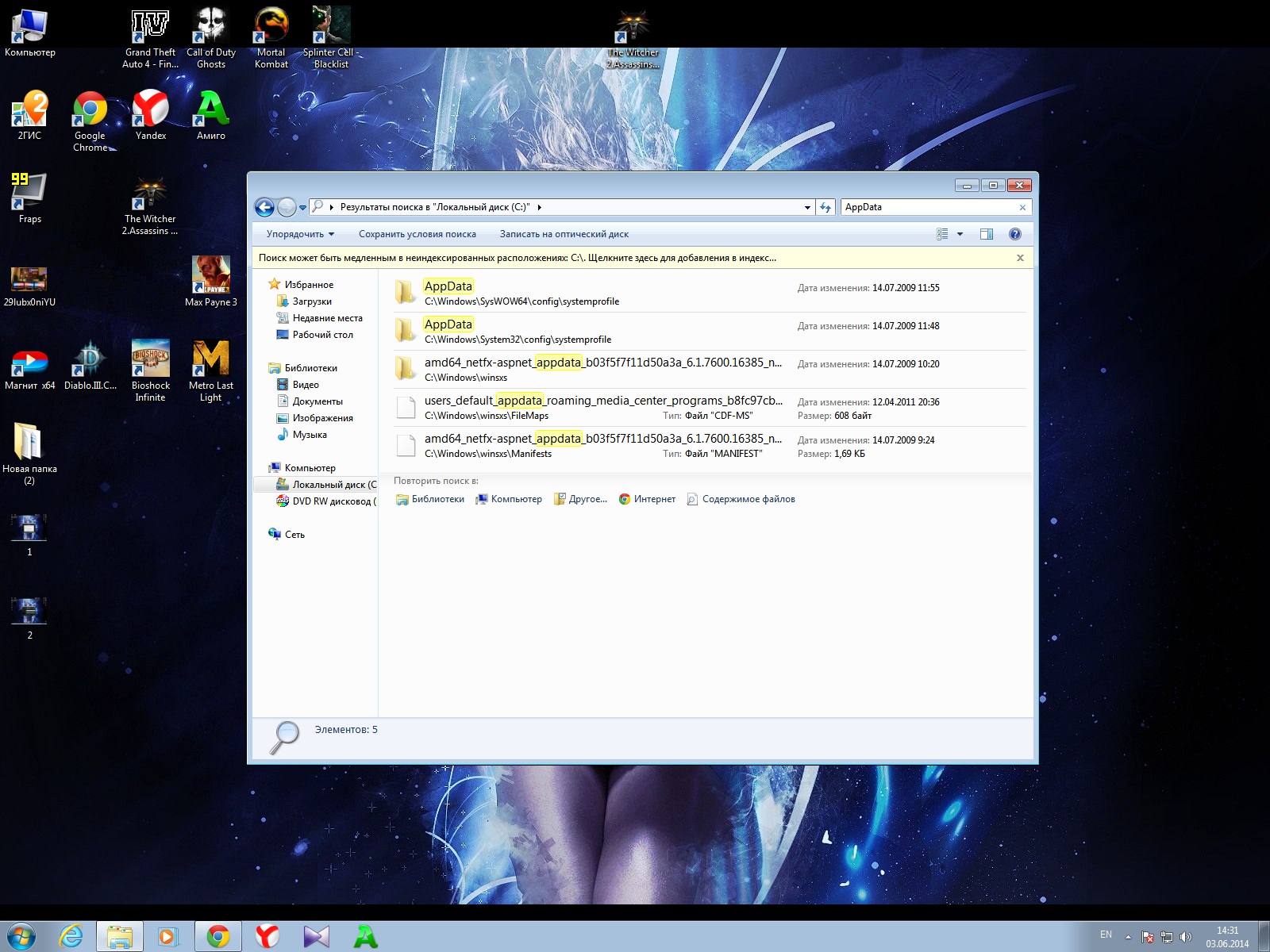Dismiss the yellow search info bar
The height and width of the screenshot is (952, 1270).
coord(1020,258)
